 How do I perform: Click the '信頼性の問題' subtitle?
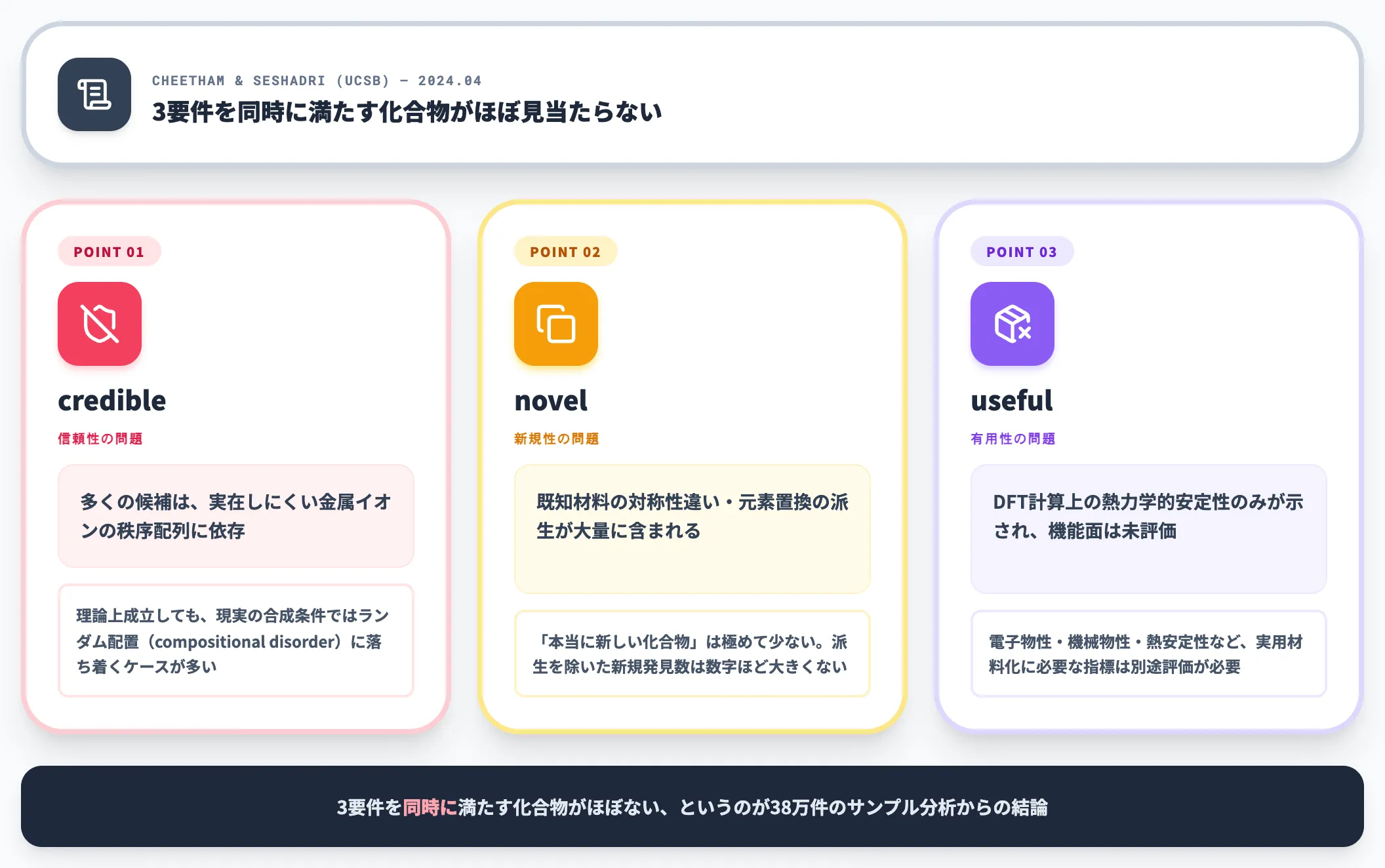pos(100,439)
